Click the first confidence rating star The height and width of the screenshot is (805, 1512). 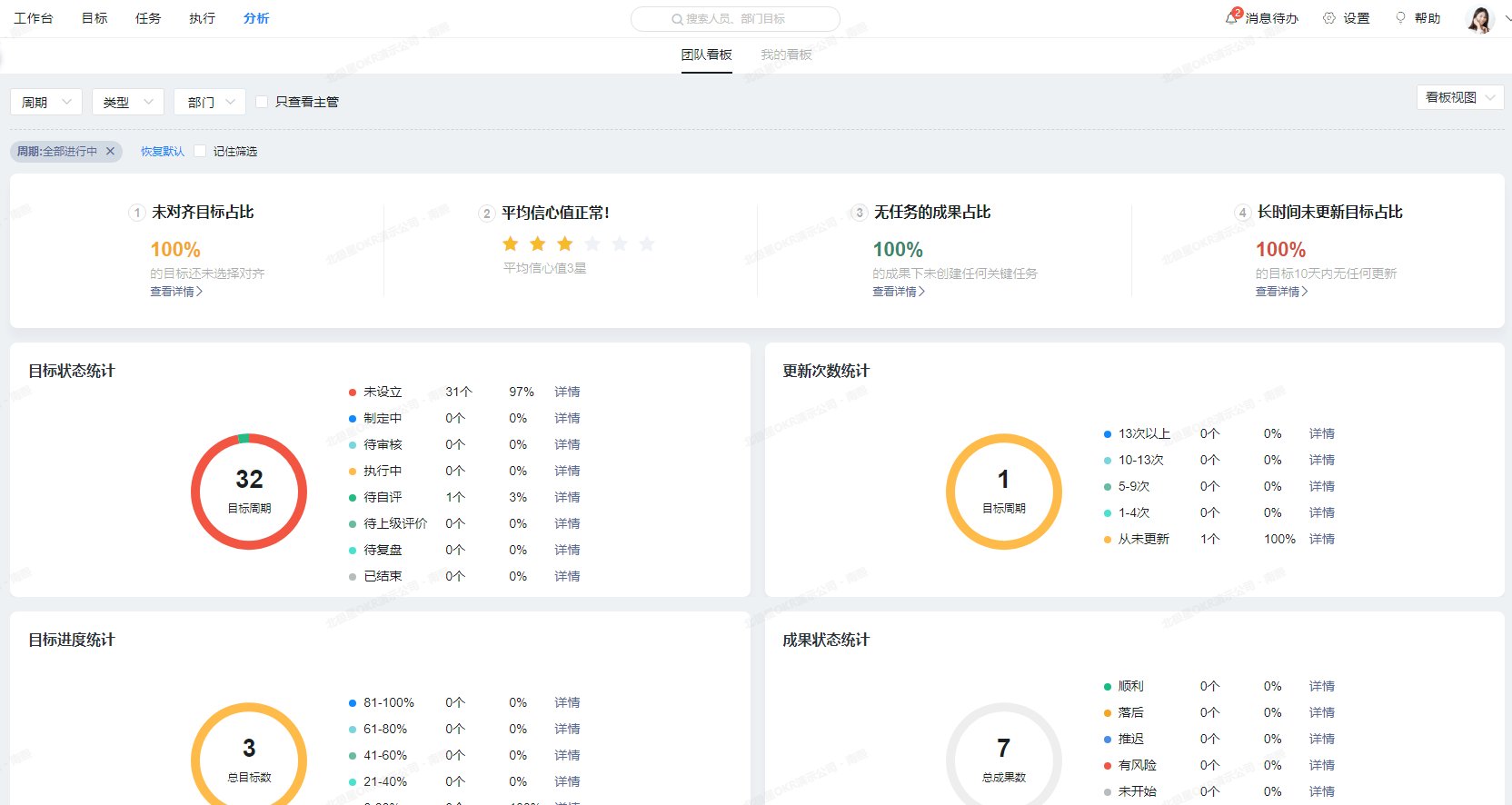pyautogui.click(x=511, y=243)
